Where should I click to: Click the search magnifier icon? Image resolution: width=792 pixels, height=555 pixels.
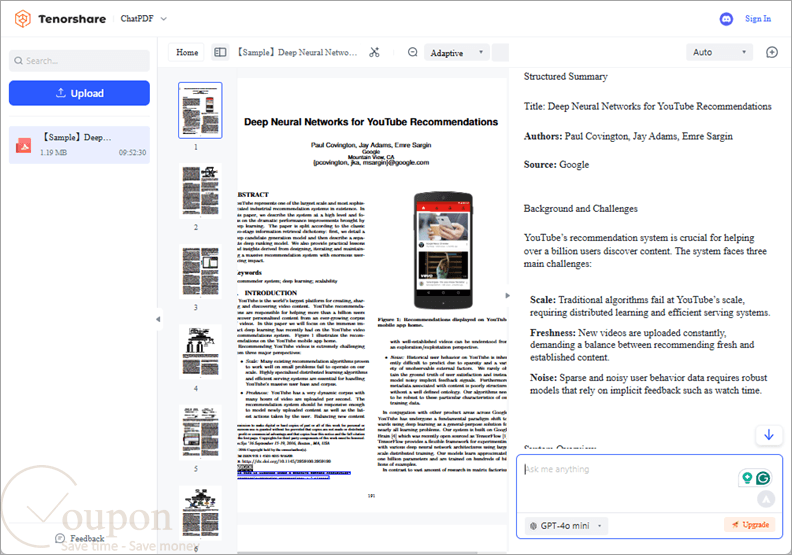click(x=18, y=61)
